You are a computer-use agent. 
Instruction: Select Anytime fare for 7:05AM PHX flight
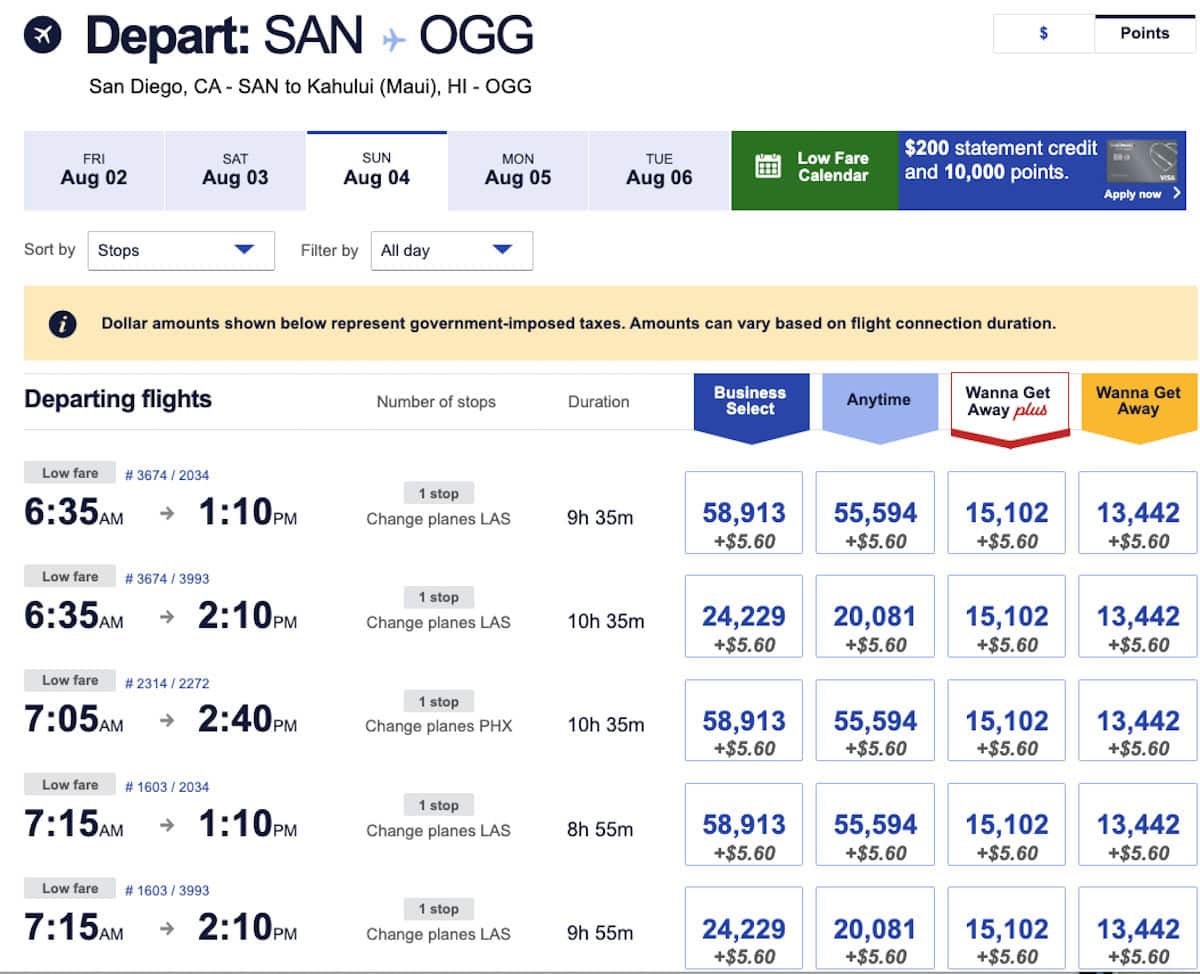875,721
